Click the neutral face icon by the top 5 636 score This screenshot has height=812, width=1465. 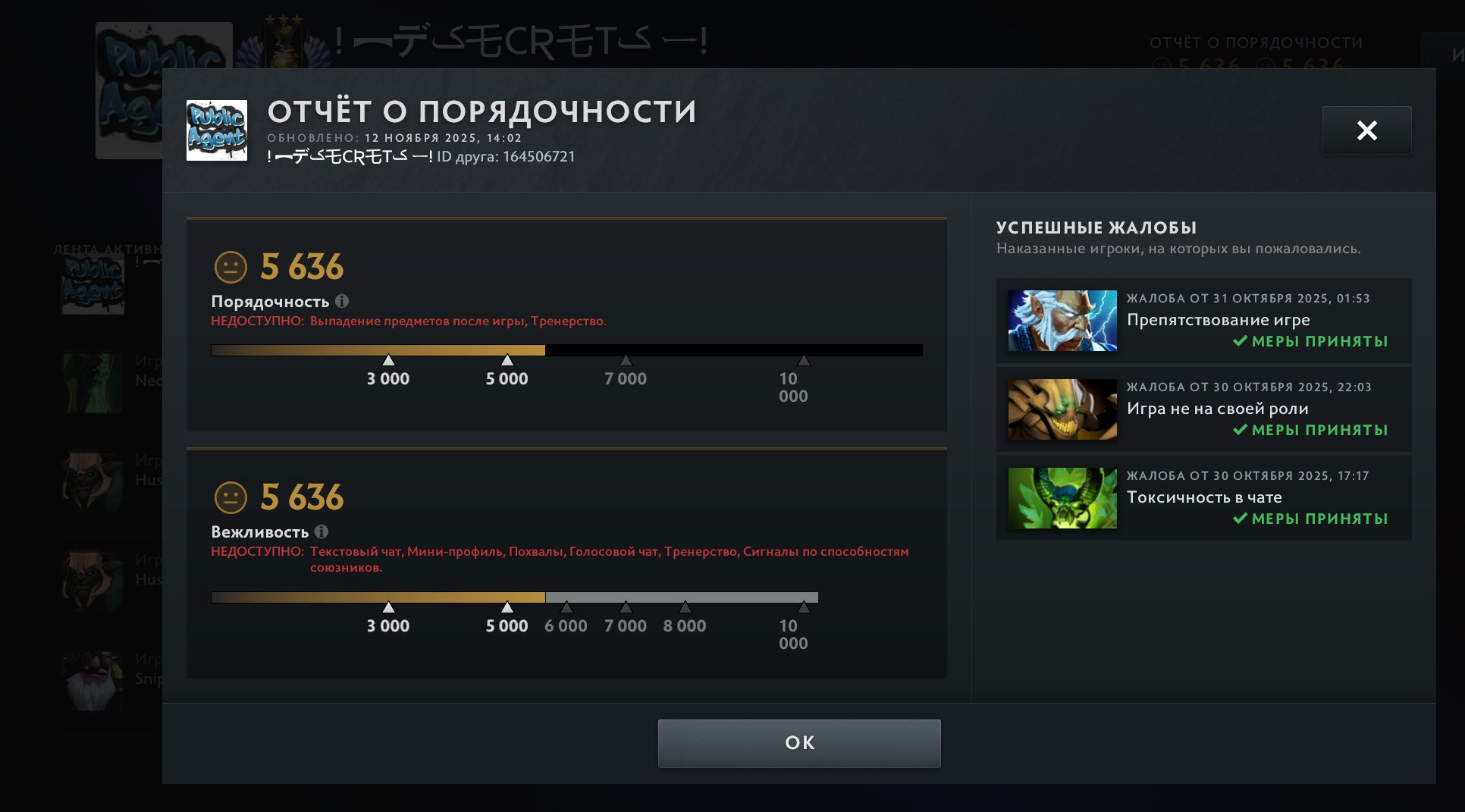pyautogui.click(x=231, y=267)
